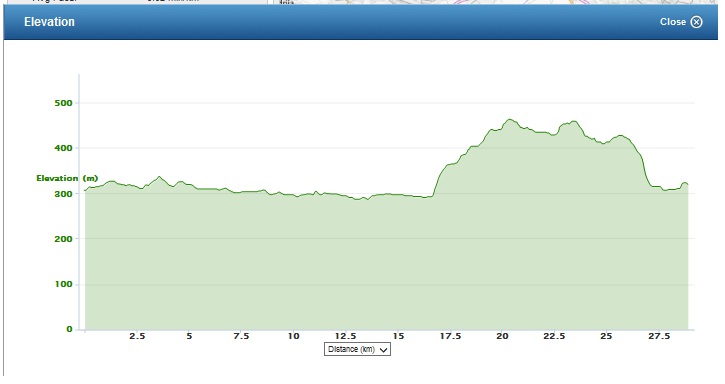Click the 27.5 distance axis label
This screenshot has width=725, height=384.
coord(659,336)
